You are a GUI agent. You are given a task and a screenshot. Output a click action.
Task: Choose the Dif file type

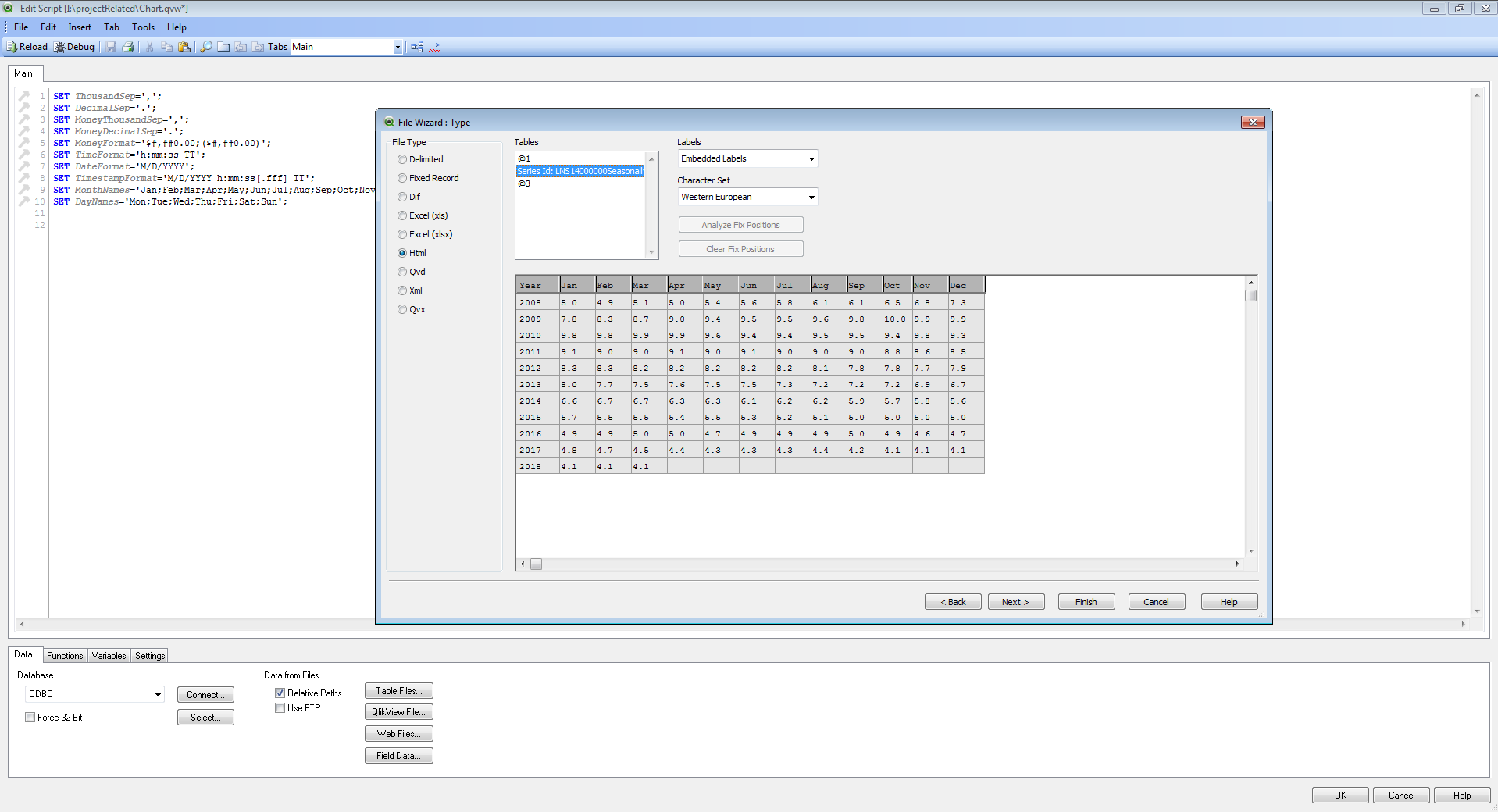408,197
